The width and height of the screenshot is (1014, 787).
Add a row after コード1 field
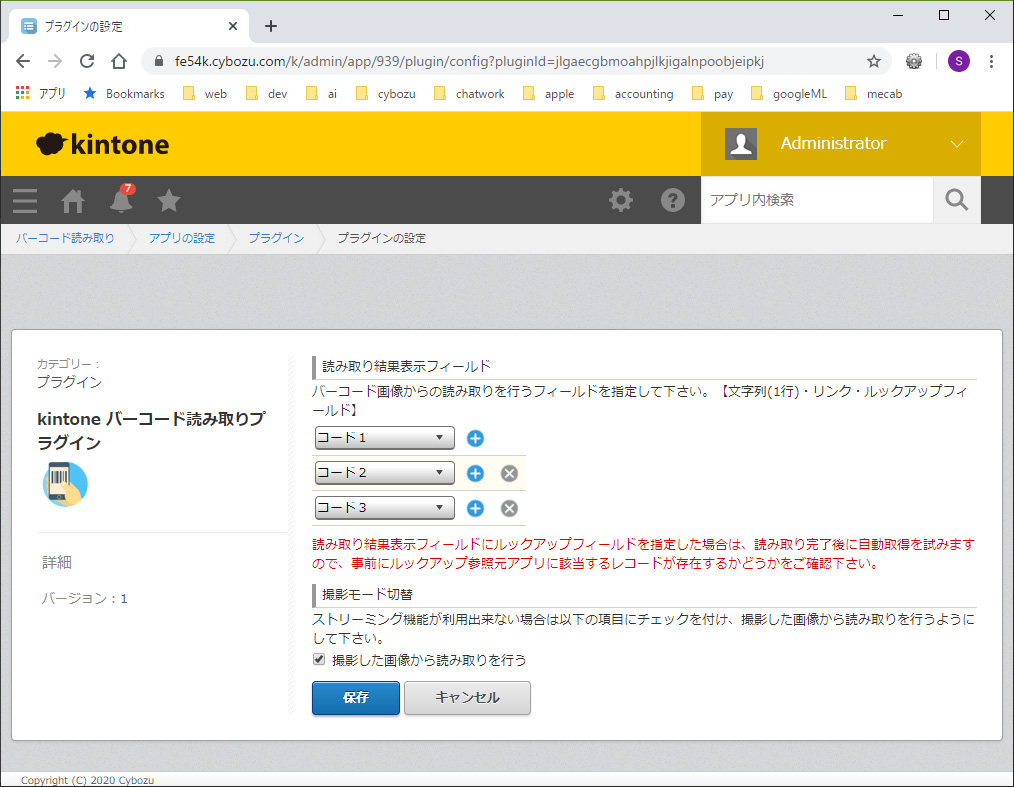tap(475, 438)
